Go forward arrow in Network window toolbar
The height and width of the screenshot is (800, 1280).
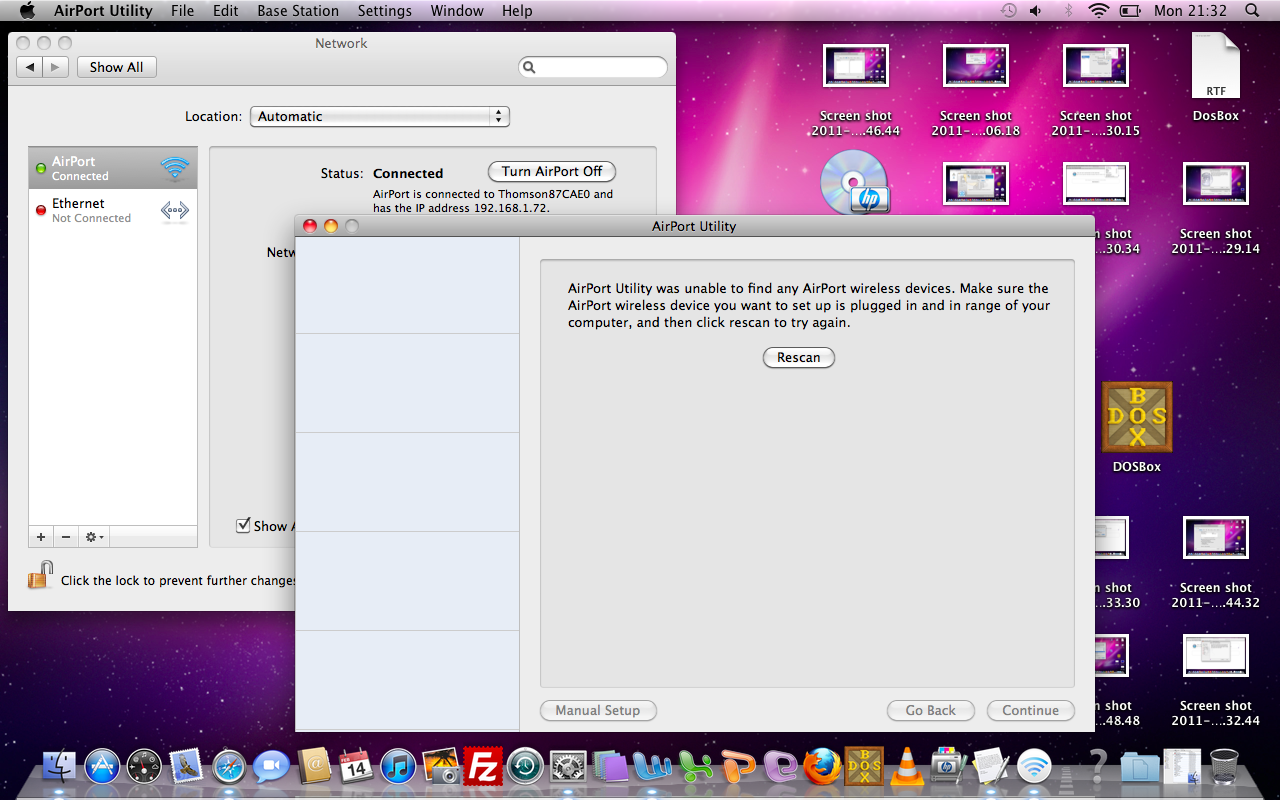tap(56, 67)
